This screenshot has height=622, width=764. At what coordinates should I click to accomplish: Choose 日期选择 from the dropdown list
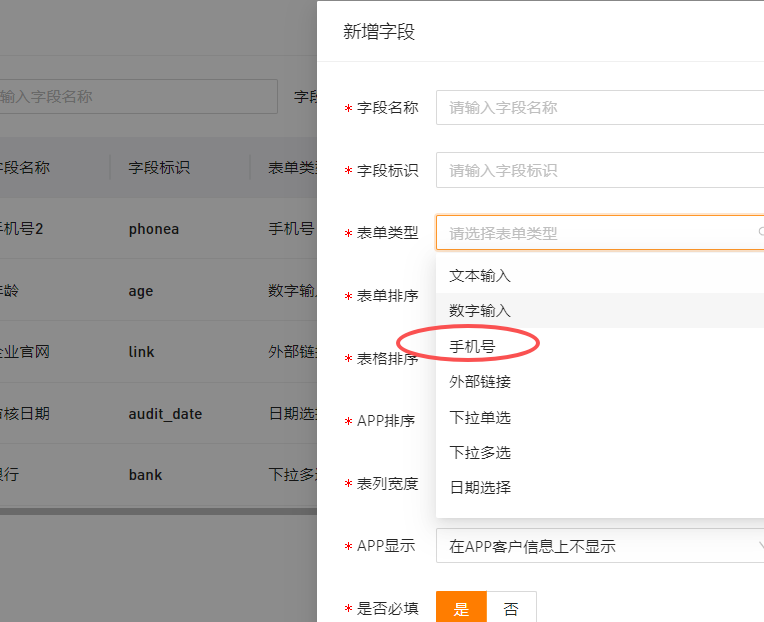480,487
